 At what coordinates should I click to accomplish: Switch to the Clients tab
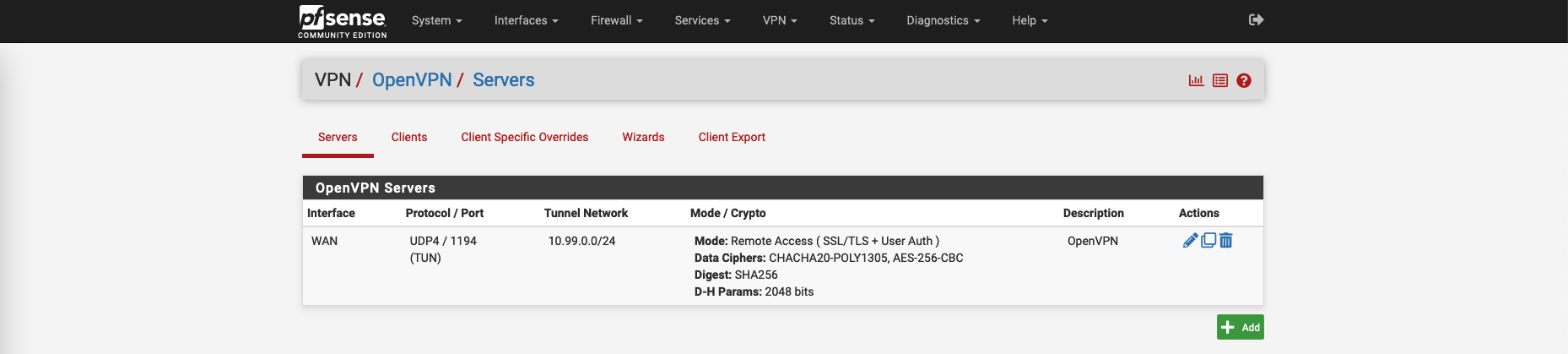click(x=409, y=137)
